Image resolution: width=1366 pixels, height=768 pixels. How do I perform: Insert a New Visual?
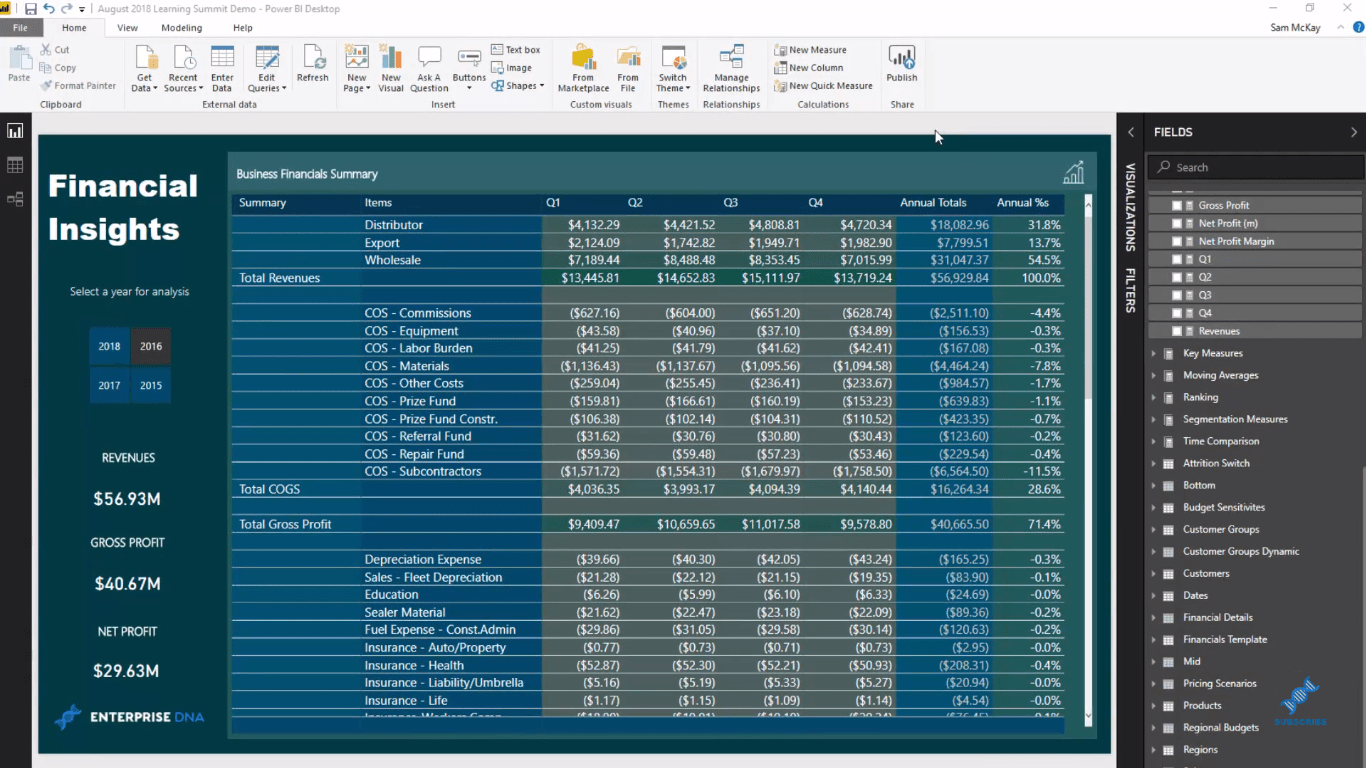(391, 69)
